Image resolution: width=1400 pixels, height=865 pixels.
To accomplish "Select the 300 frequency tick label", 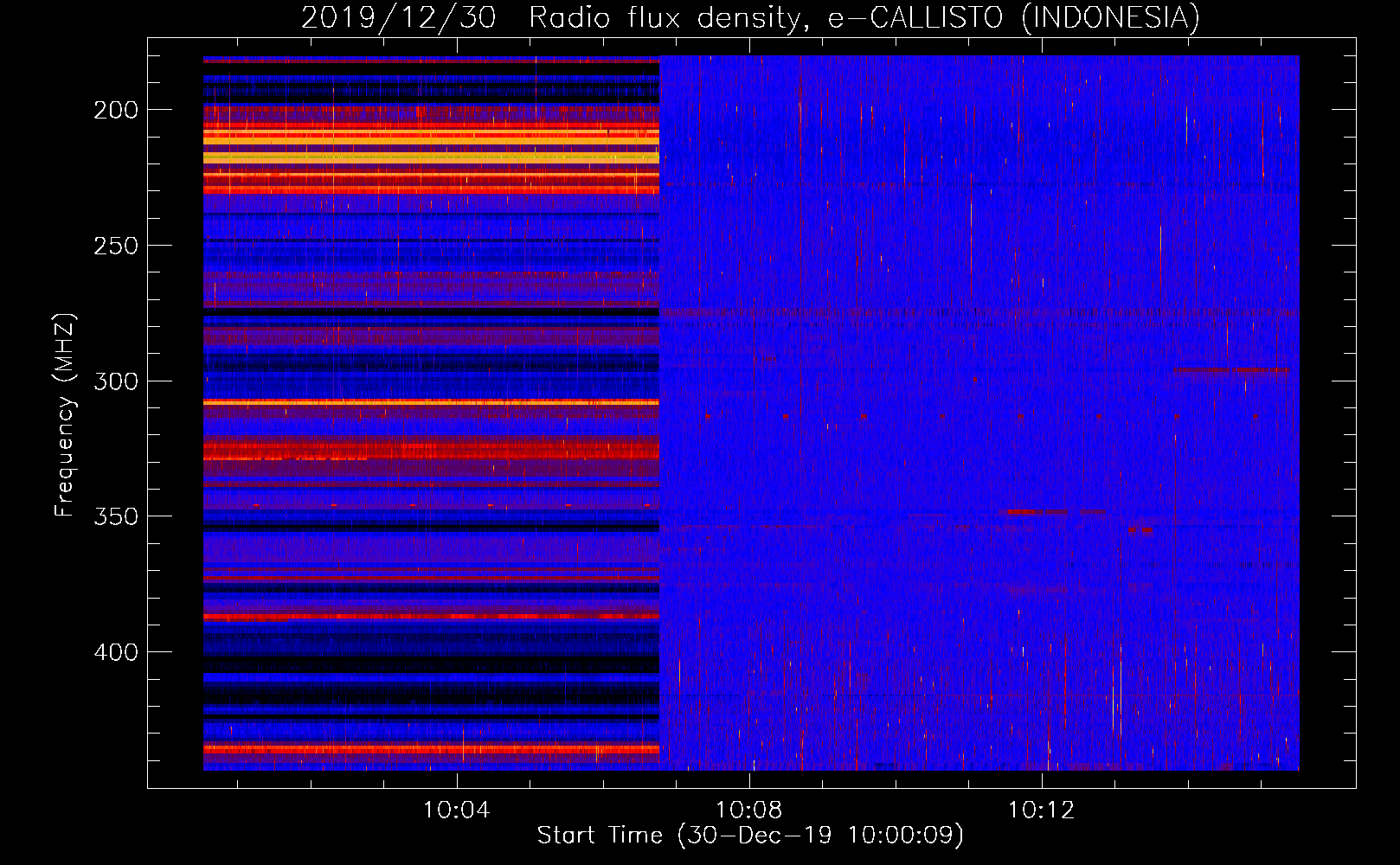I will (116, 381).
